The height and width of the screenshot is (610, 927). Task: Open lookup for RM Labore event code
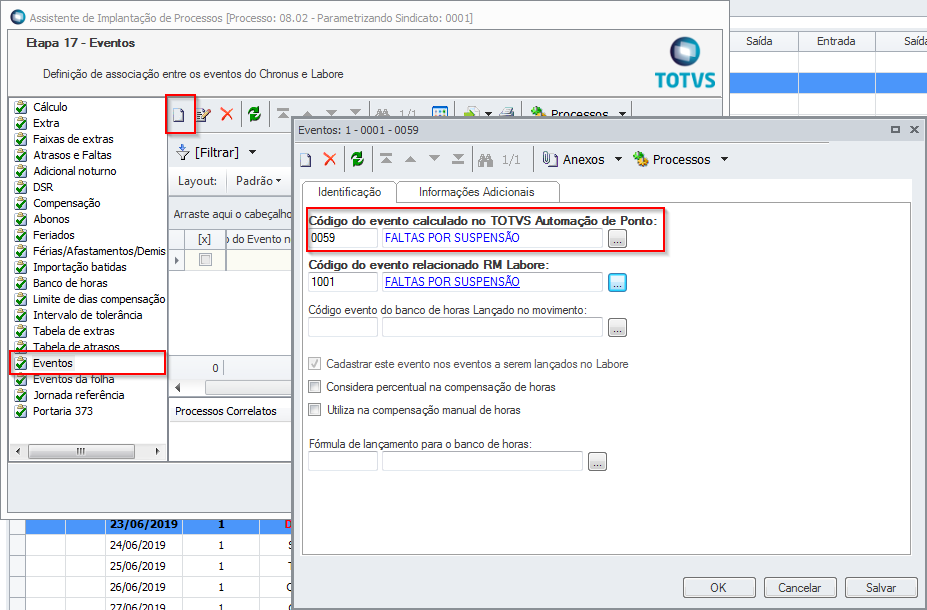coord(617,283)
